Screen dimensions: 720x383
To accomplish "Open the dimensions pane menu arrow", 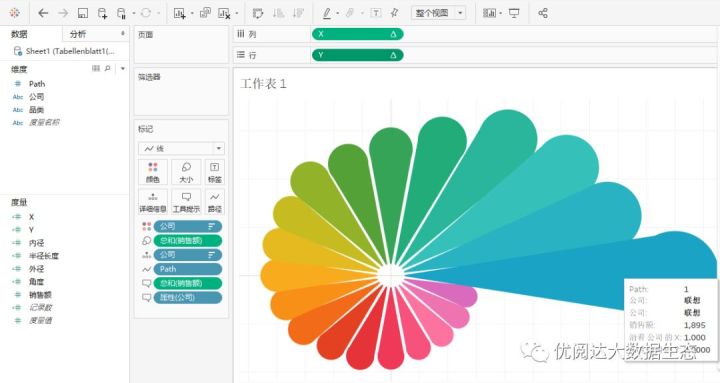I will [123, 68].
